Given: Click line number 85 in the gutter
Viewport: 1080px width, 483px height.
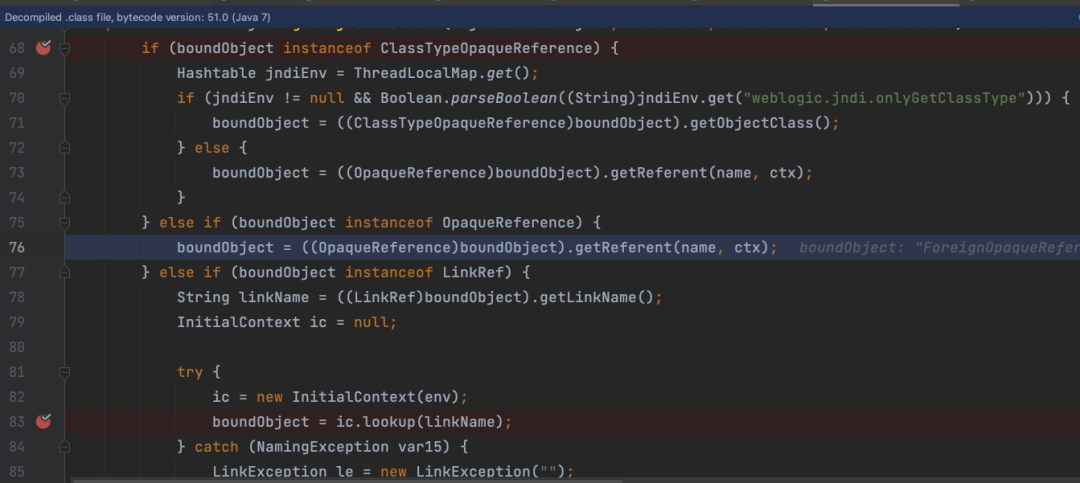Looking at the screenshot, I should [17, 471].
